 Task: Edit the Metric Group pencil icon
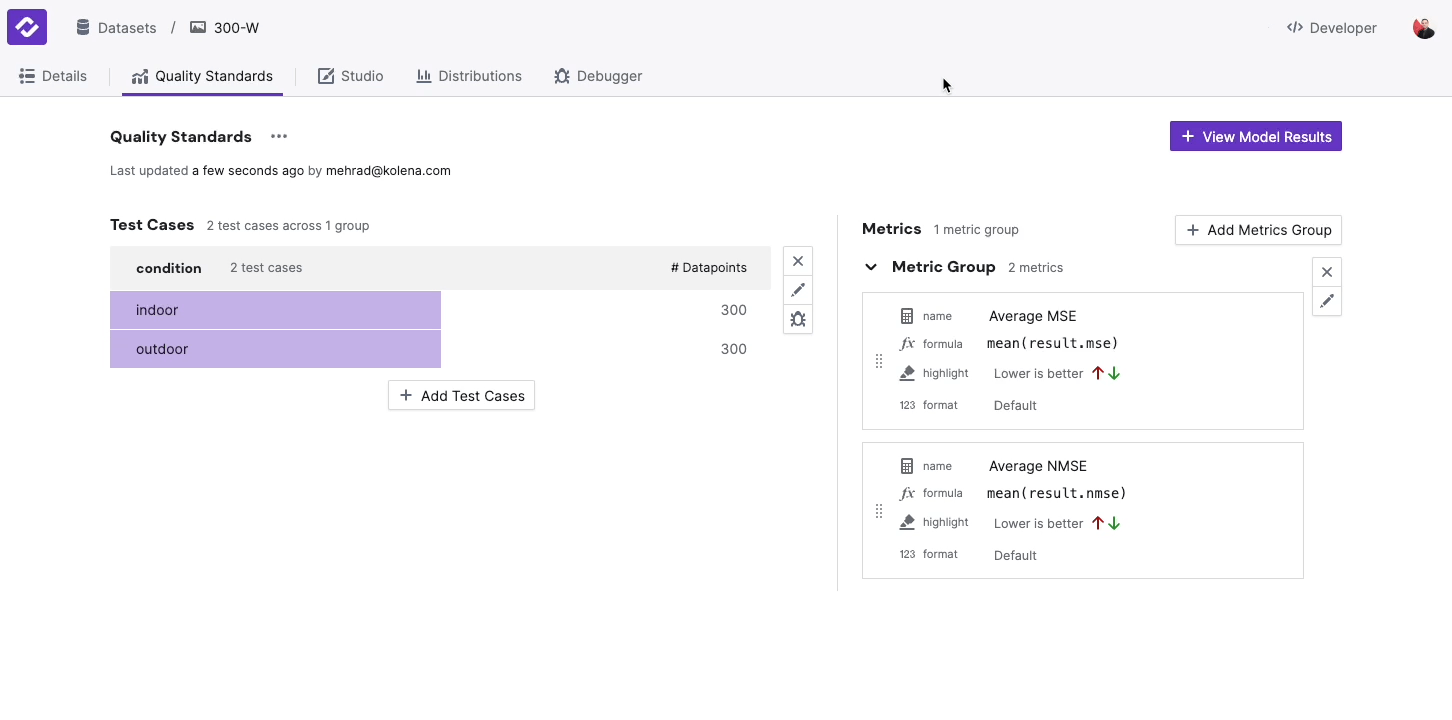click(1326, 301)
